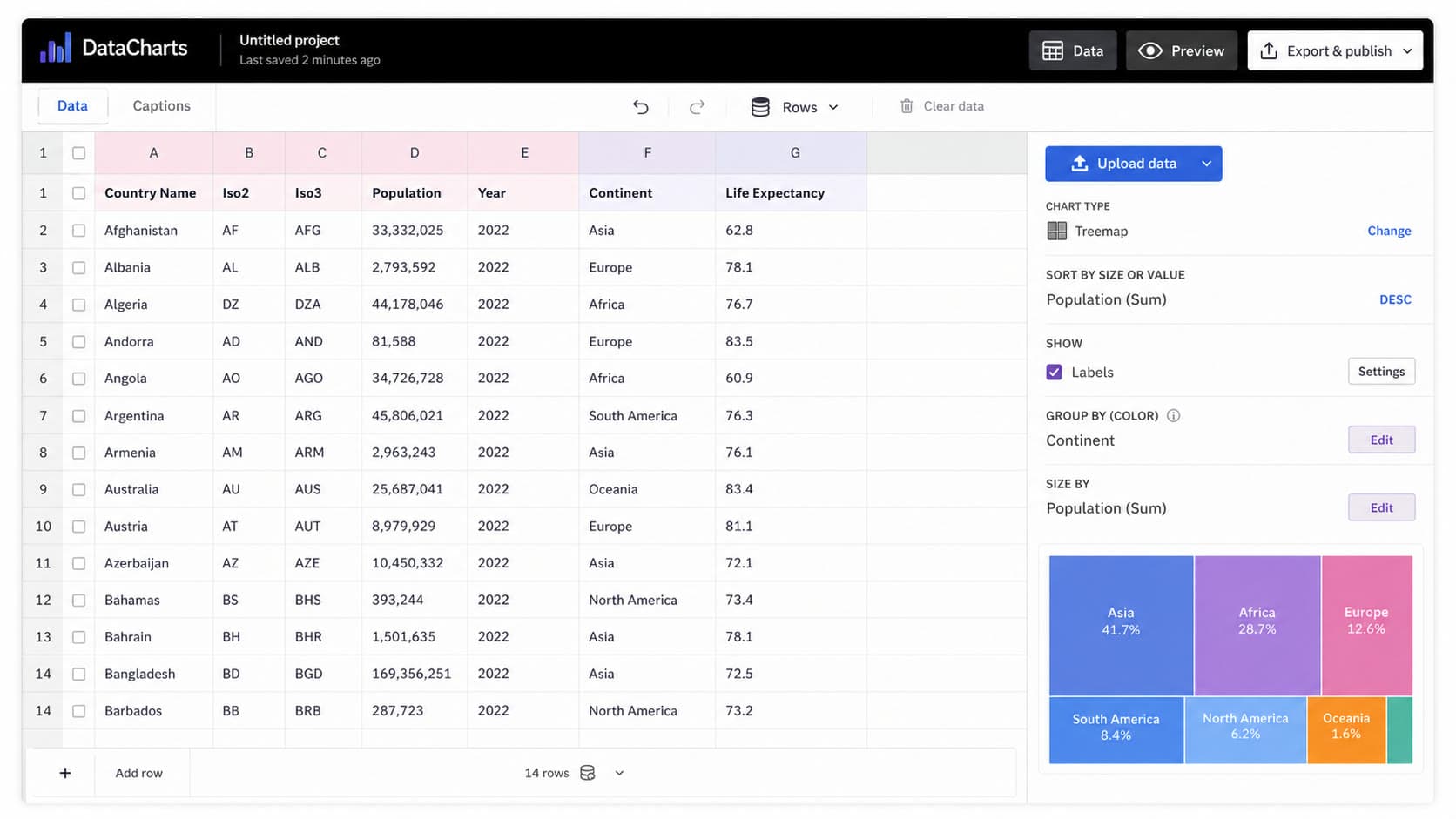The height and width of the screenshot is (819, 1456).
Task: Click the trash icon beside Clear data
Action: 907,106
